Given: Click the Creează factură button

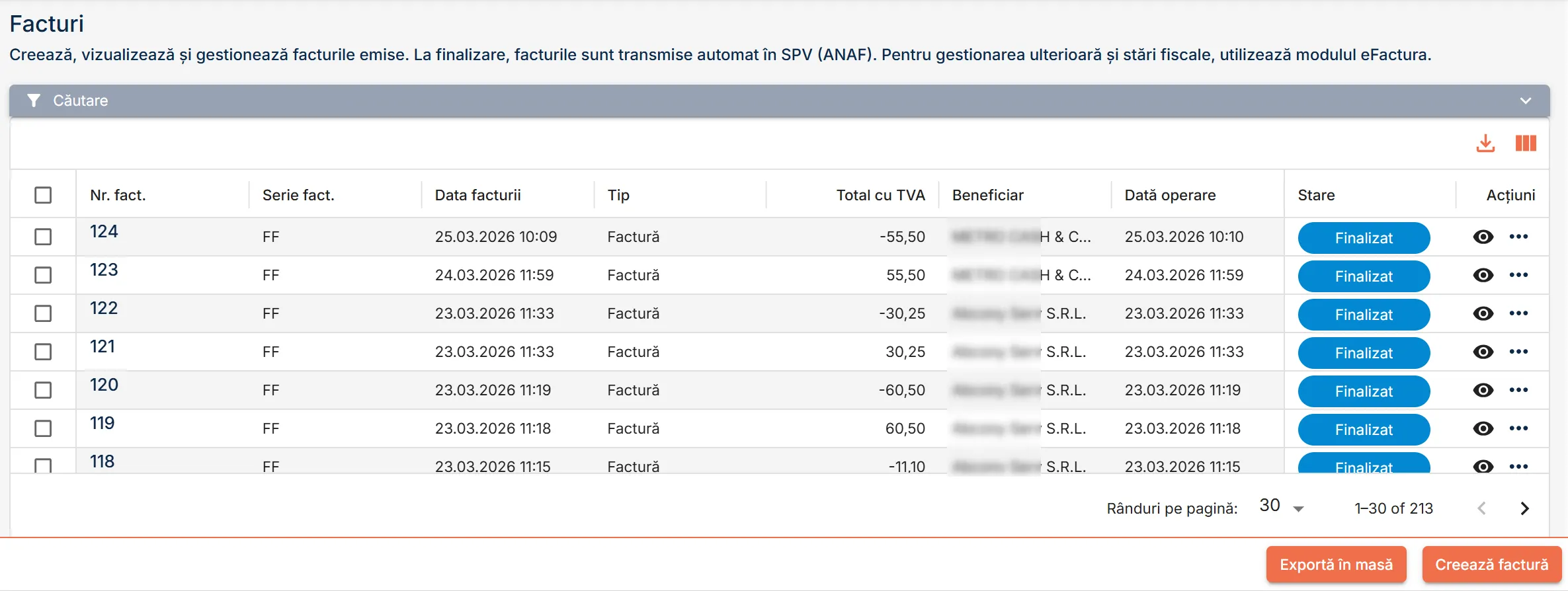Looking at the screenshot, I should pyautogui.click(x=1492, y=565).
